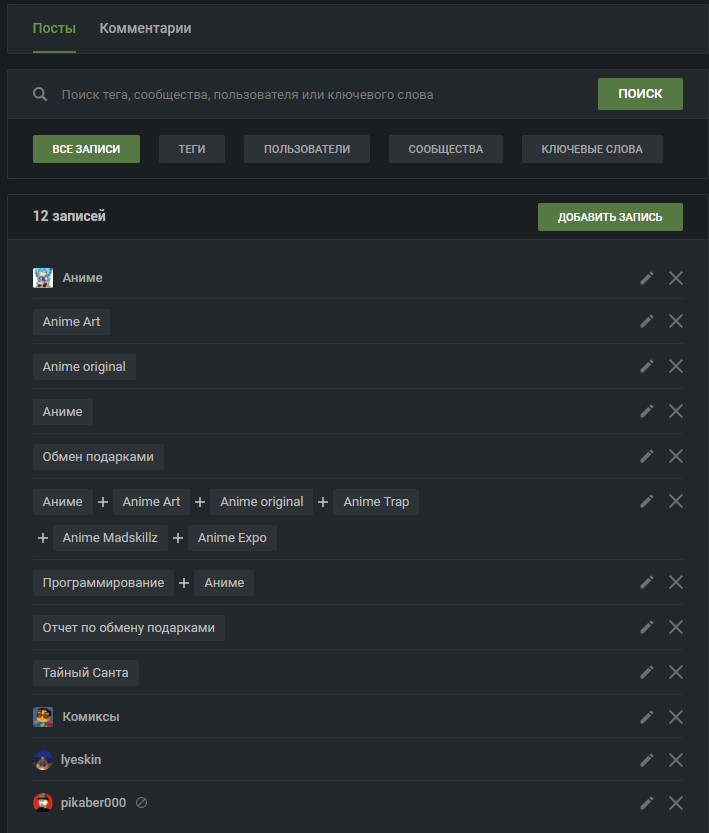Click the Поиск button
The width and height of the screenshot is (709, 833).
[640, 94]
